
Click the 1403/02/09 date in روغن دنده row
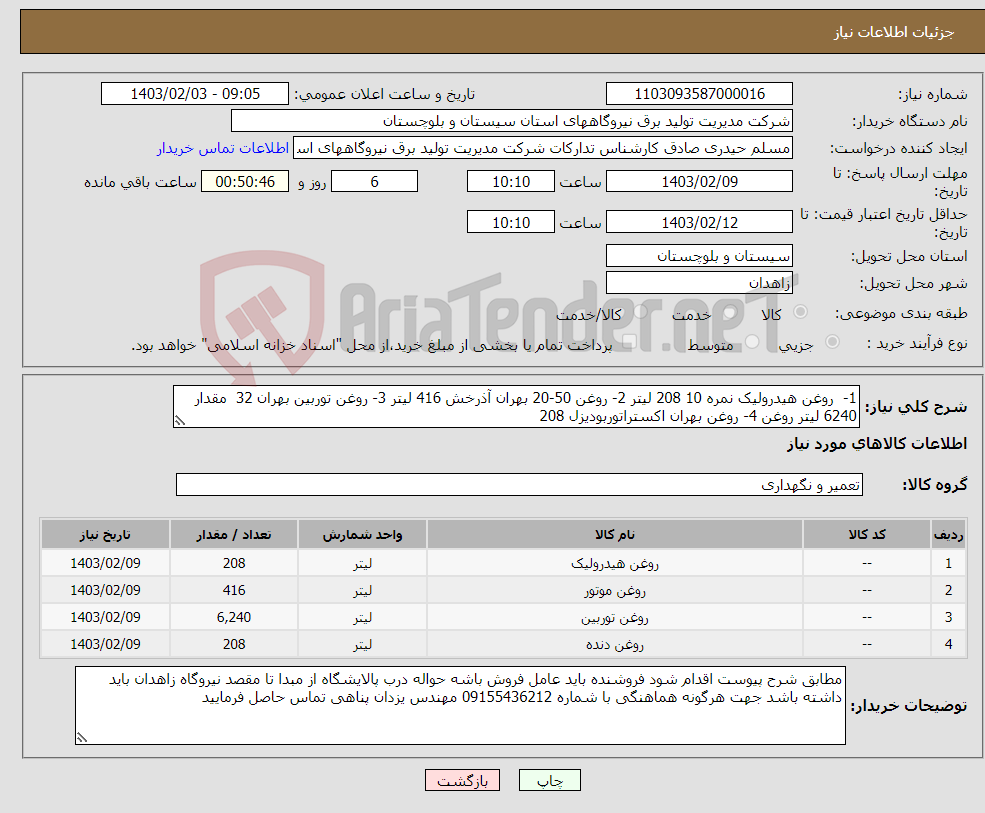[106, 645]
